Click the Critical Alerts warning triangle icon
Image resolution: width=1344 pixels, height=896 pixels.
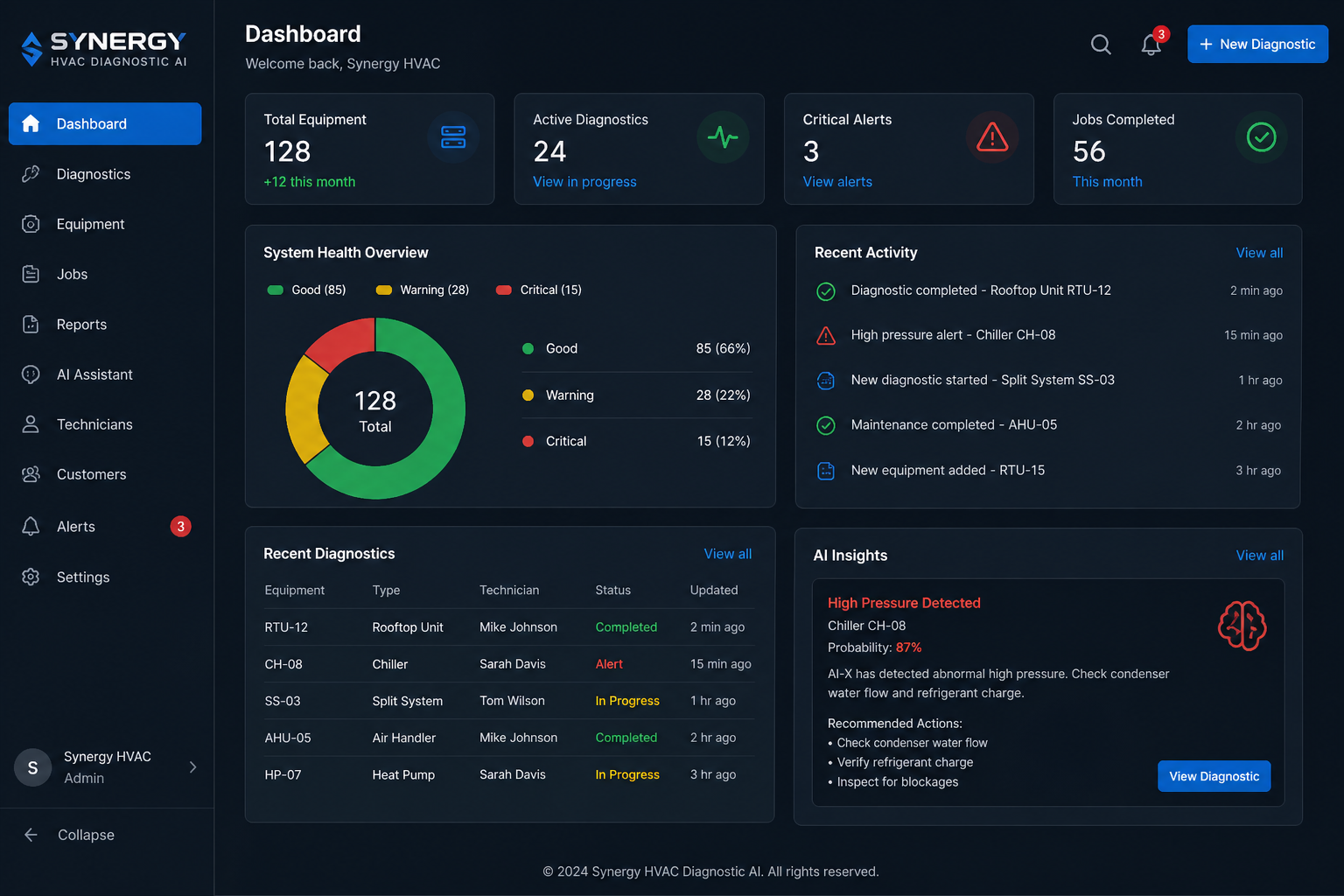[x=992, y=137]
